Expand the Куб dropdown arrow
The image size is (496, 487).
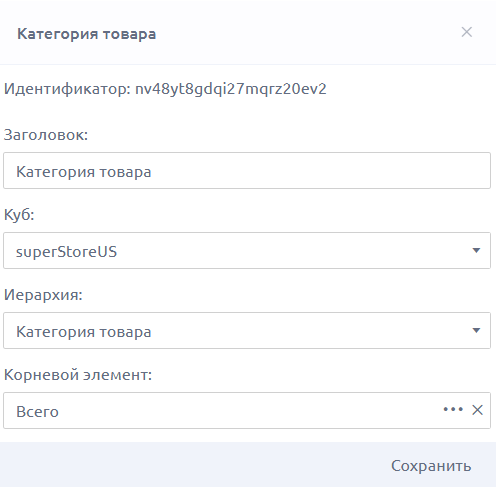click(x=476, y=250)
